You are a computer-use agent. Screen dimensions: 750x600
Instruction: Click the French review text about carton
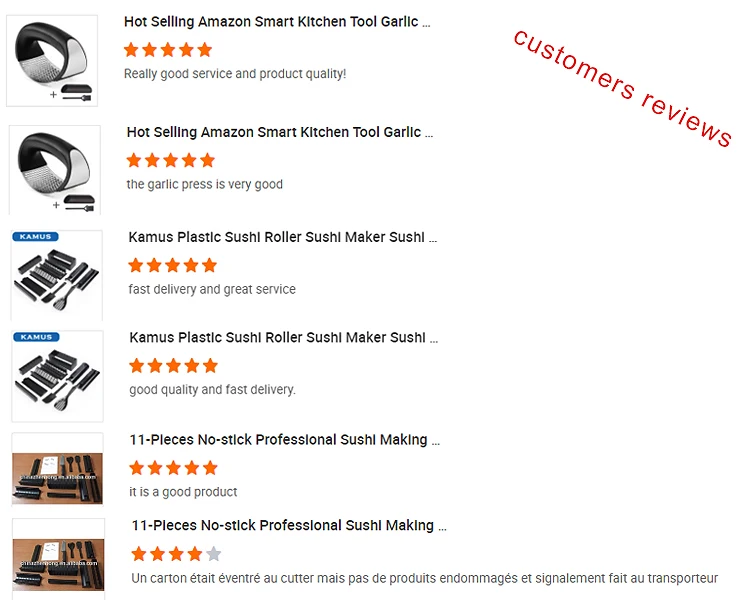(424, 578)
